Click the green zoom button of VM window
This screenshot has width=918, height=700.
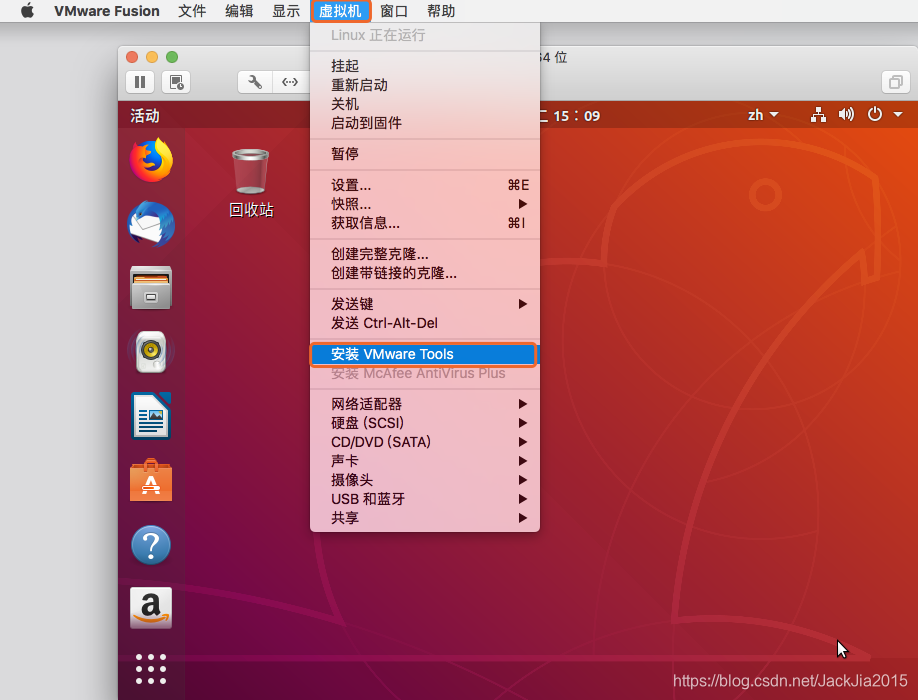pos(172,57)
